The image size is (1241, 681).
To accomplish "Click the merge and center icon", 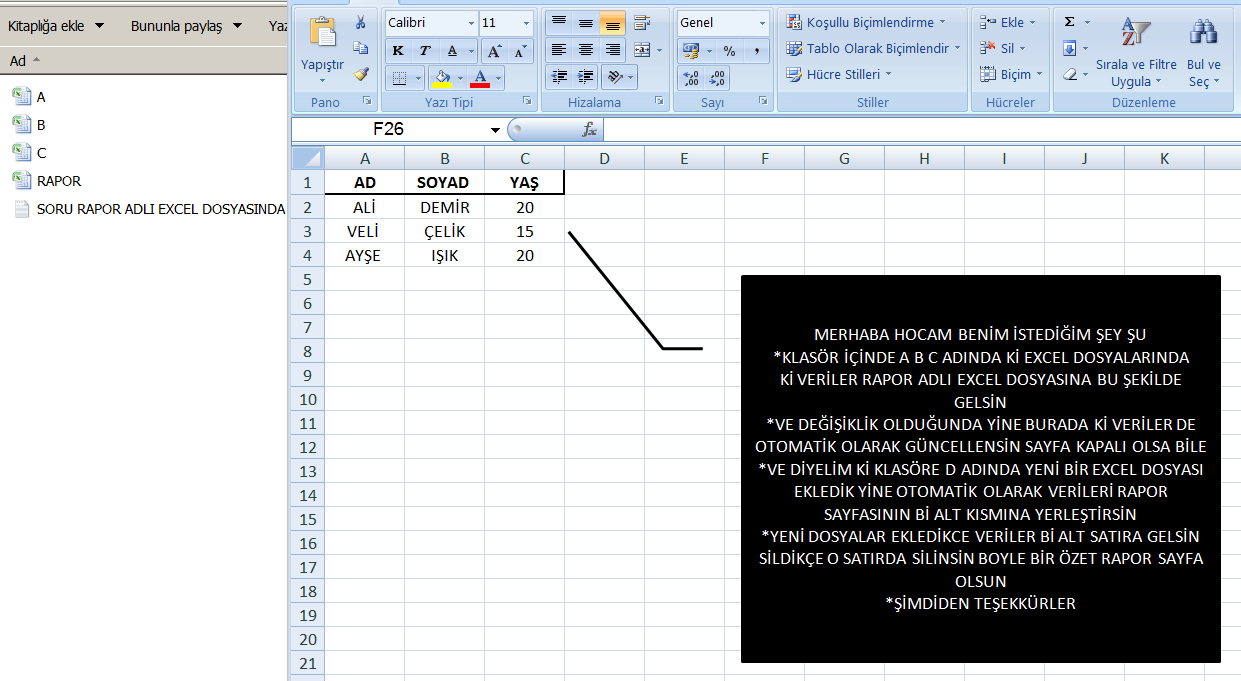I will pyautogui.click(x=641, y=50).
